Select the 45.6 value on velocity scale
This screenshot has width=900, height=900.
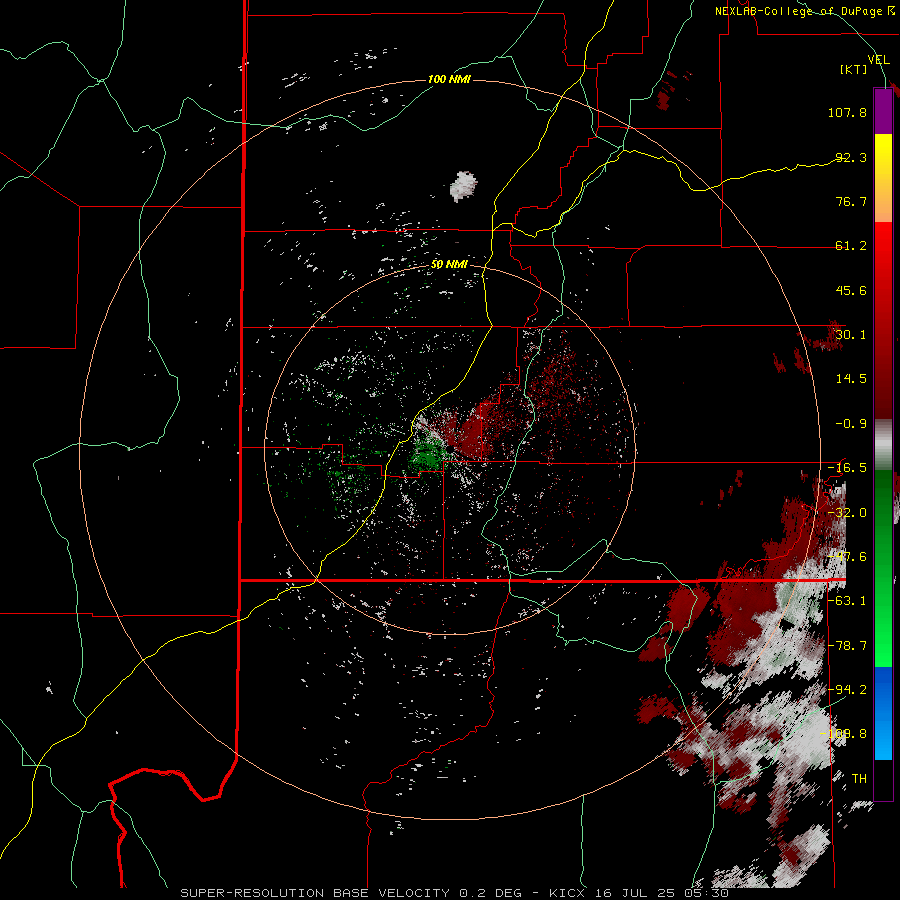pyautogui.click(x=851, y=290)
